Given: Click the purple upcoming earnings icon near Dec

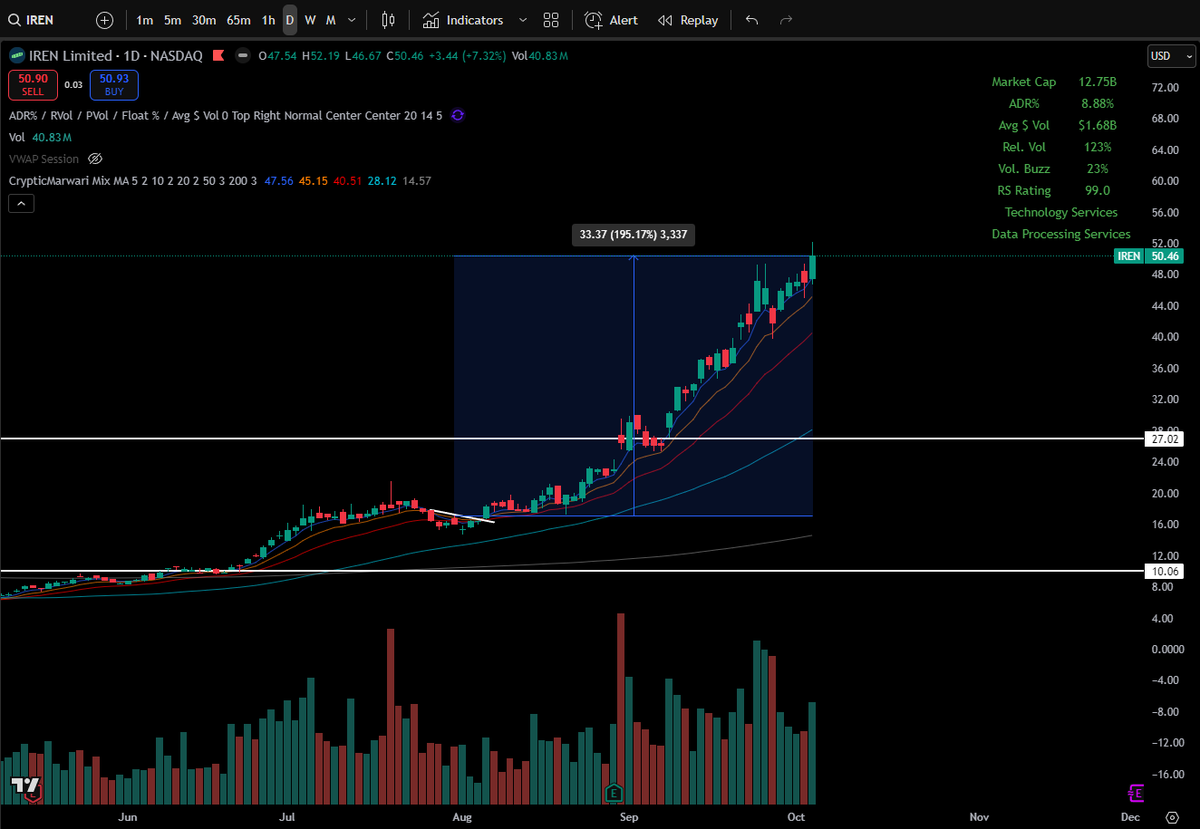Looking at the screenshot, I should pos(1135,793).
